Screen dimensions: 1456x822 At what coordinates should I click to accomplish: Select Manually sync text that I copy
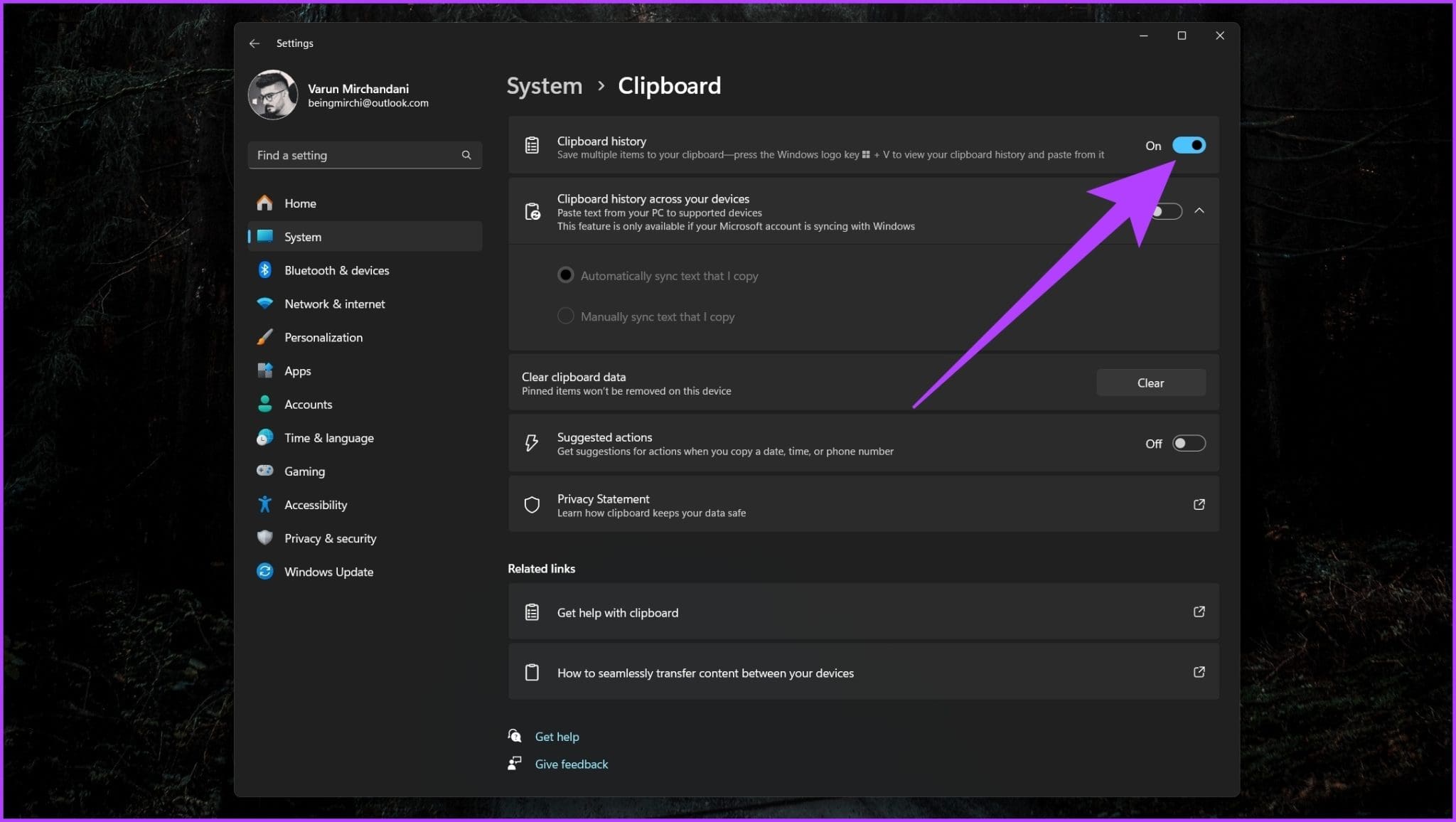pos(565,316)
